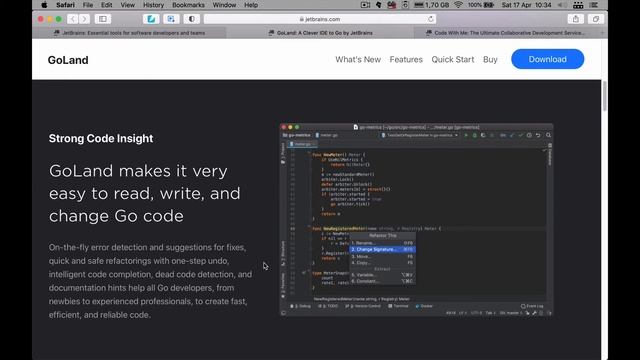This screenshot has width=640, height=360.
Task: Open the Bookmarks menu
Action: (188, 5)
